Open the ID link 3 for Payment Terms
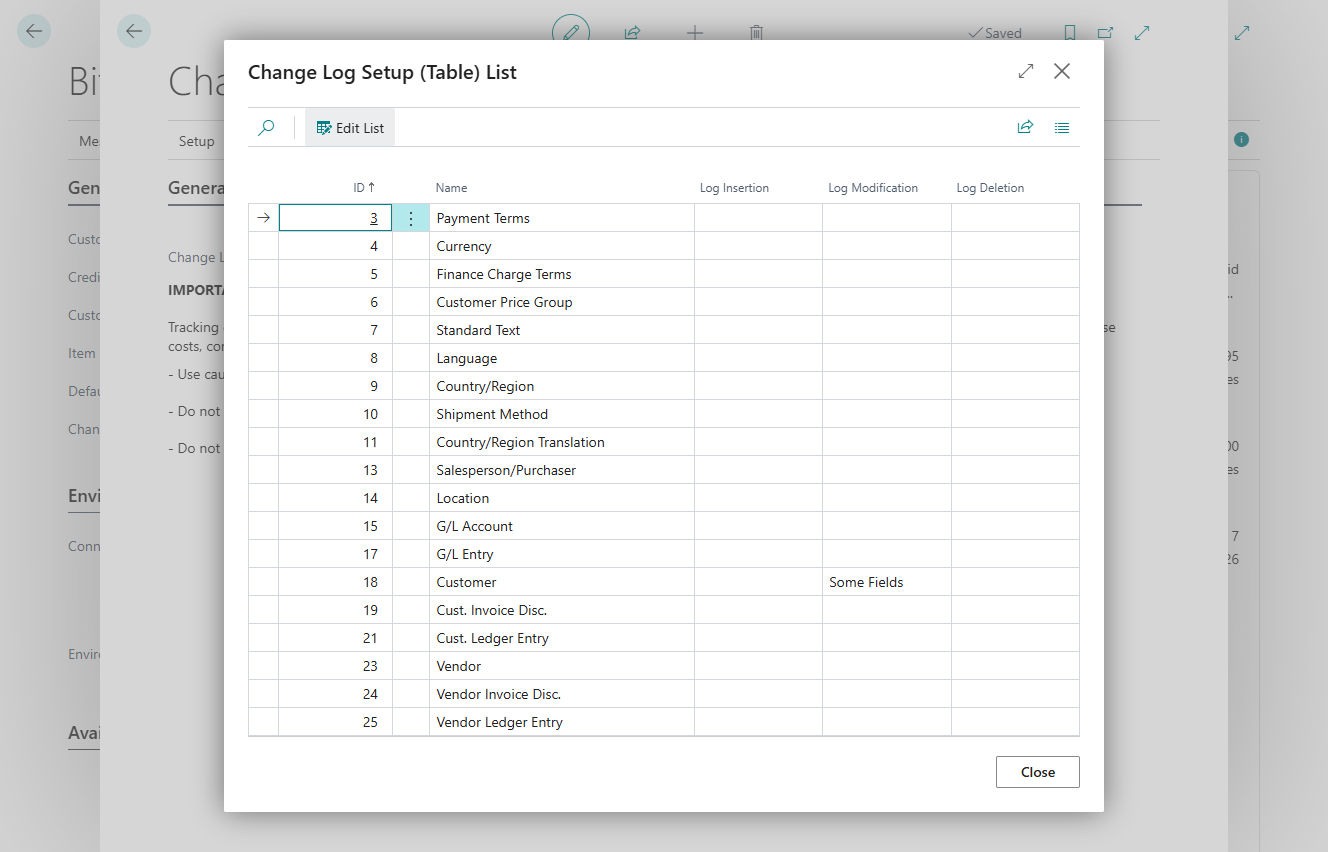This screenshot has height=852, width=1328. [x=374, y=218]
